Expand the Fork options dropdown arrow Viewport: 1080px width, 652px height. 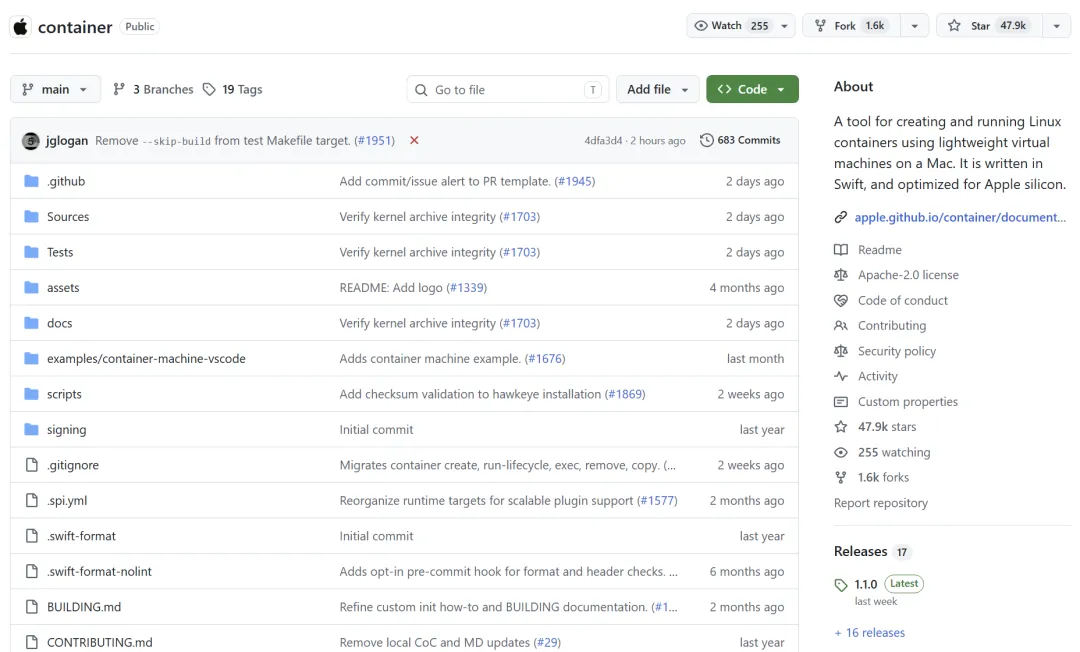point(915,26)
